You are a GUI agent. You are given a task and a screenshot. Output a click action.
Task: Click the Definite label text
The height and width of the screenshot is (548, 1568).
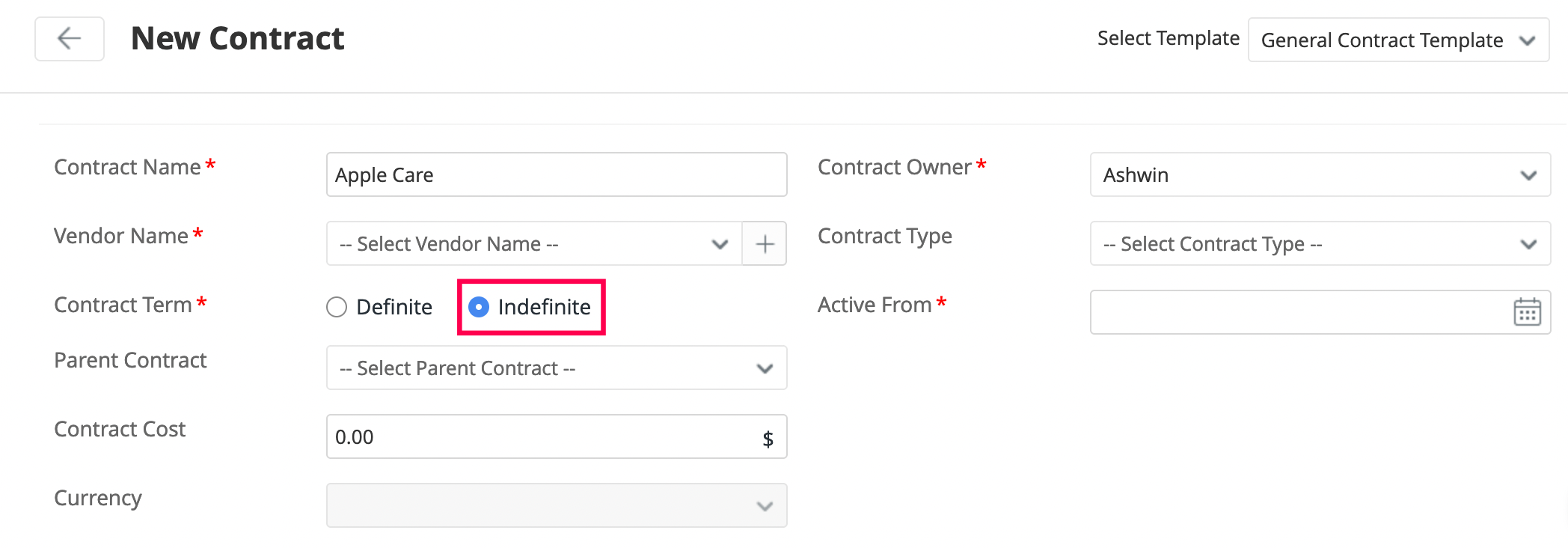(x=394, y=307)
